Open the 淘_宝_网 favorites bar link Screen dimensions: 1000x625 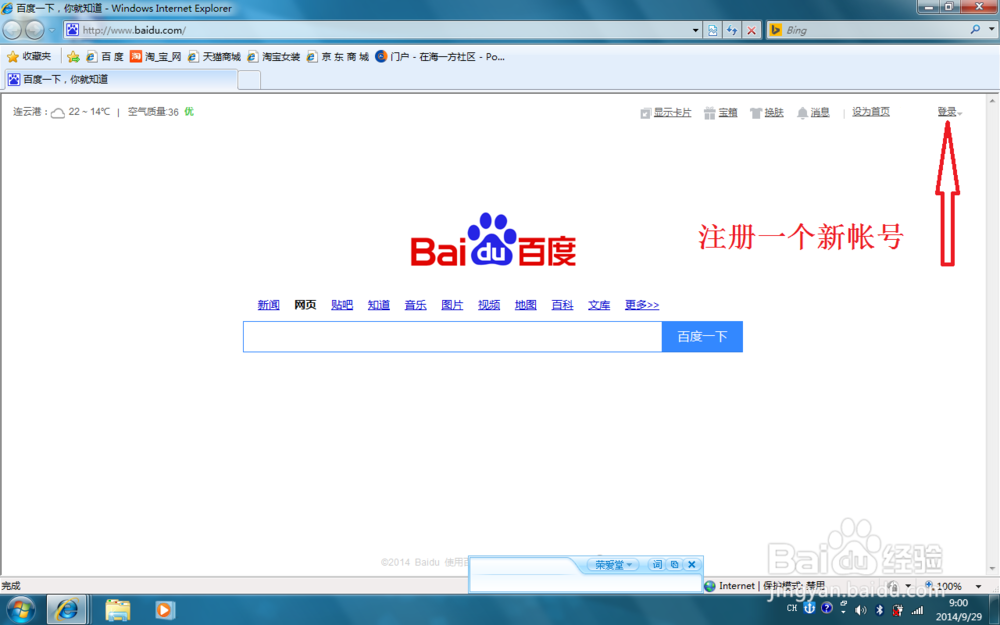tap(156, 57)
